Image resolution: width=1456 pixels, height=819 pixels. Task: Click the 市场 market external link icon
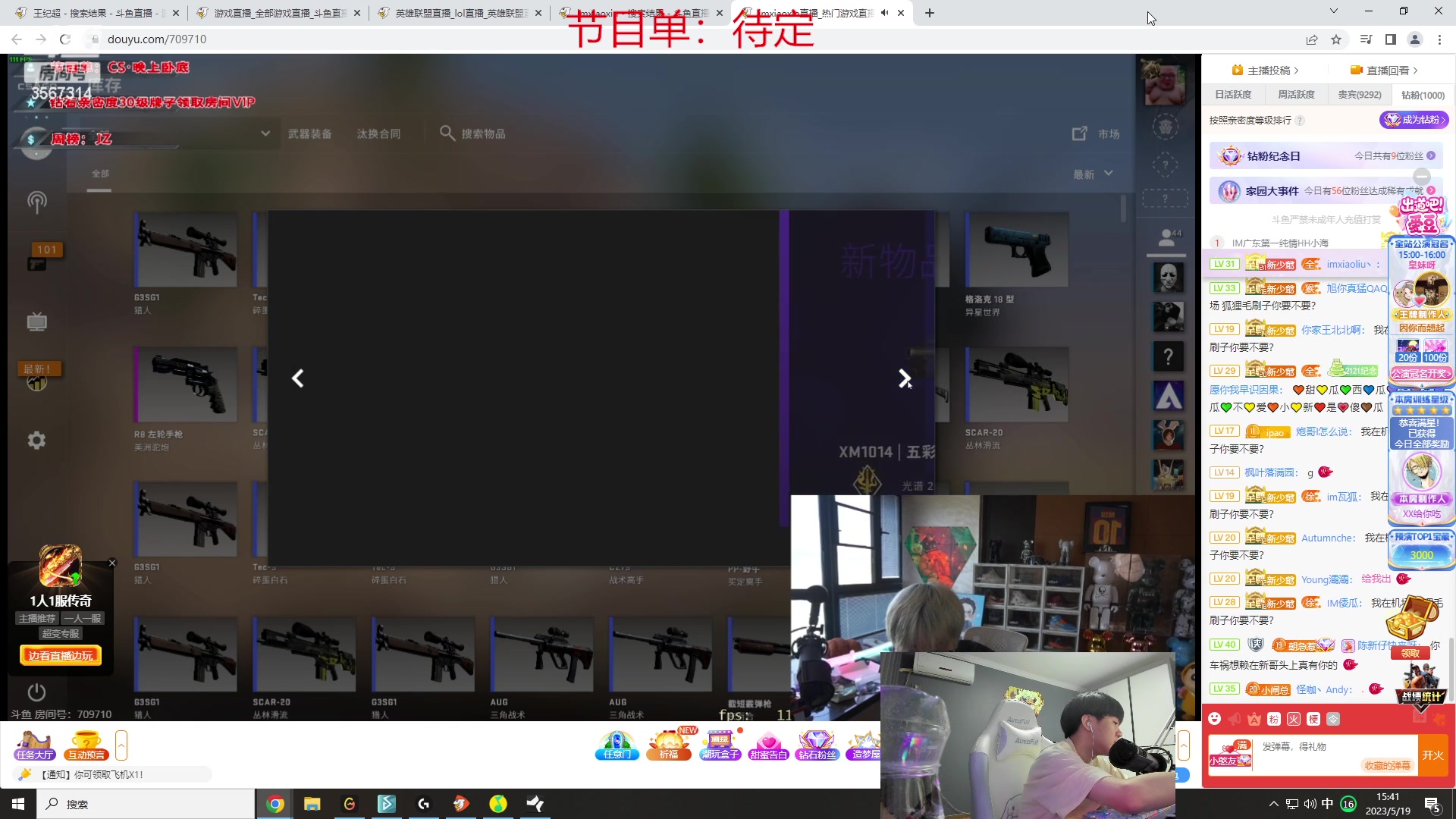pos(1079,133)
